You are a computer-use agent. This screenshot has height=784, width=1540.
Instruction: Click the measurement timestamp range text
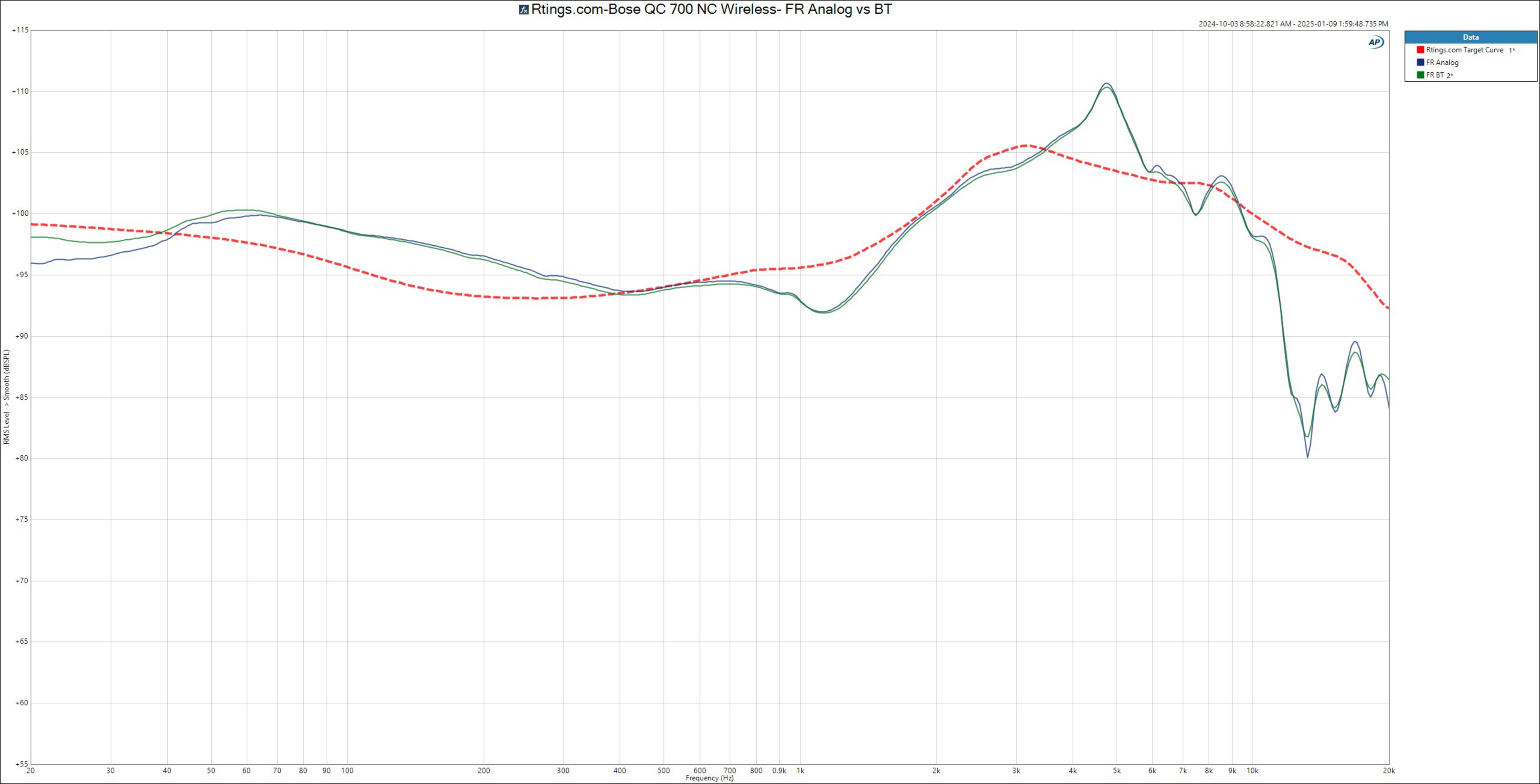[1293, 24]
